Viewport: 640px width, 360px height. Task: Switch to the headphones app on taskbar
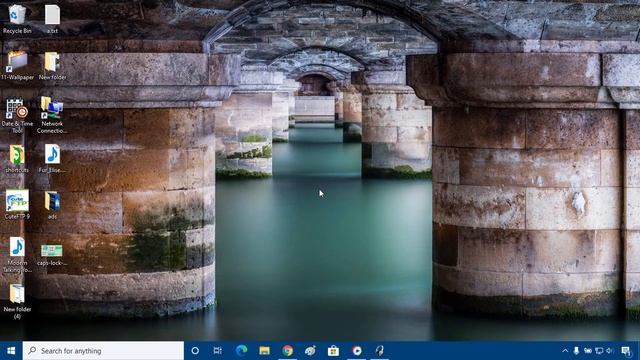coord(380,351)
